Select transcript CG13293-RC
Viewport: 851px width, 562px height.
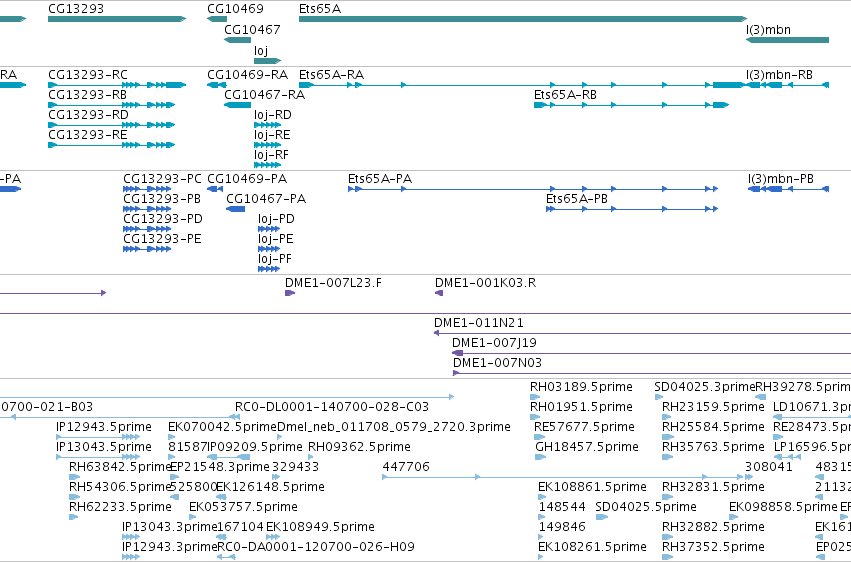88,74
